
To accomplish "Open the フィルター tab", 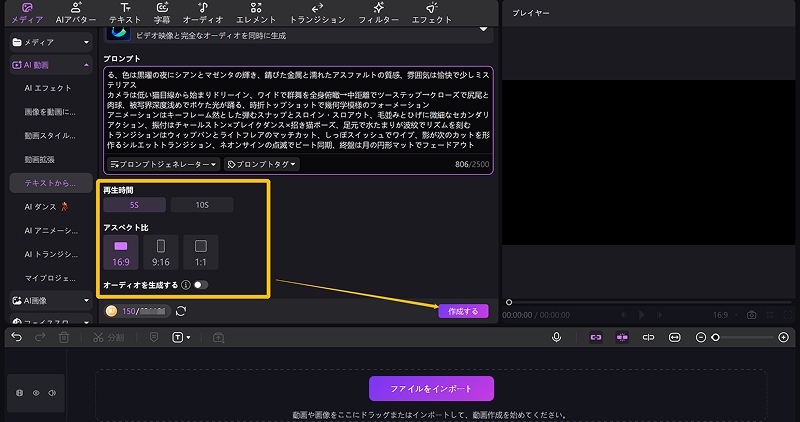I will click(379, 13).
